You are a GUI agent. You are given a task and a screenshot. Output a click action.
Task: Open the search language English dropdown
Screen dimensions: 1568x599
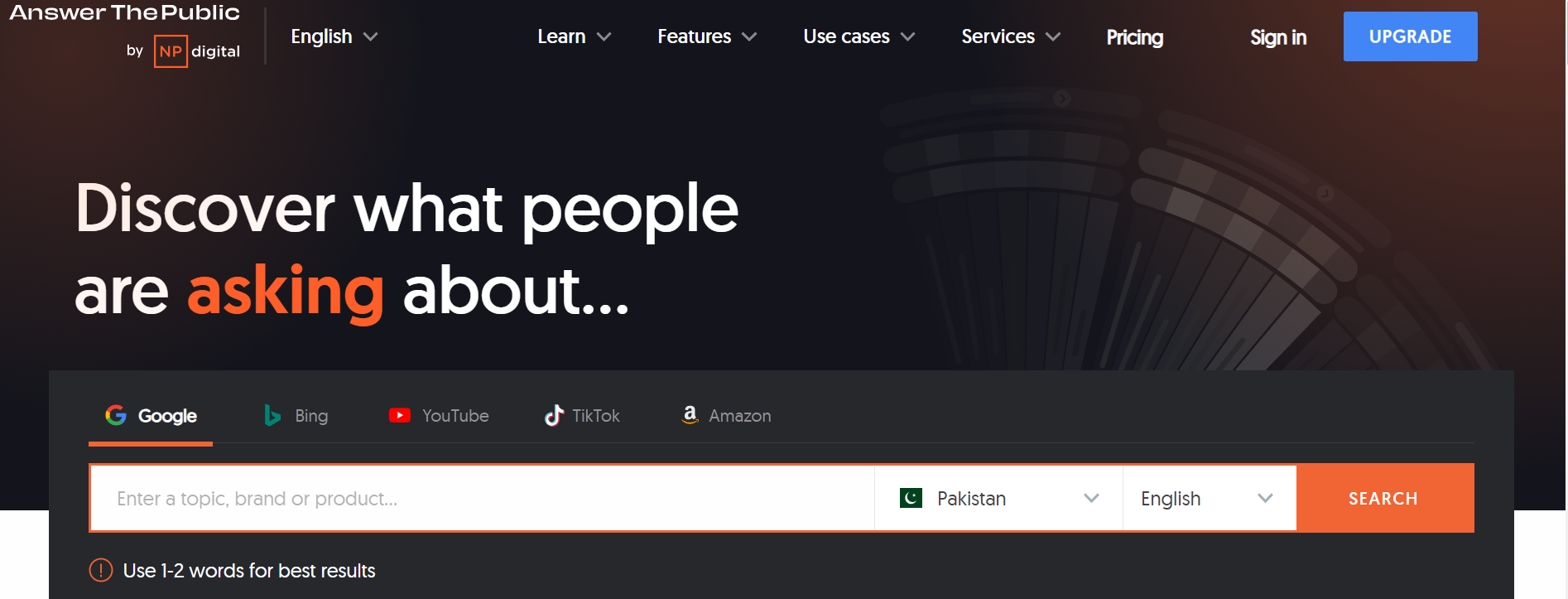[1210, 498]
